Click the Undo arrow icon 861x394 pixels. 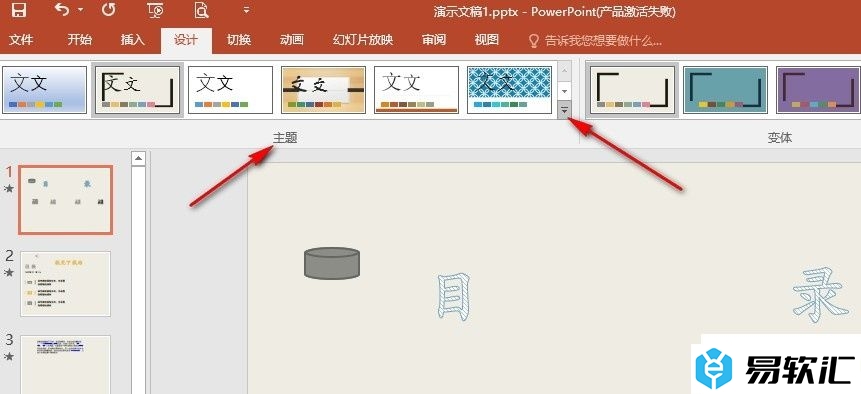click(63, 9)
